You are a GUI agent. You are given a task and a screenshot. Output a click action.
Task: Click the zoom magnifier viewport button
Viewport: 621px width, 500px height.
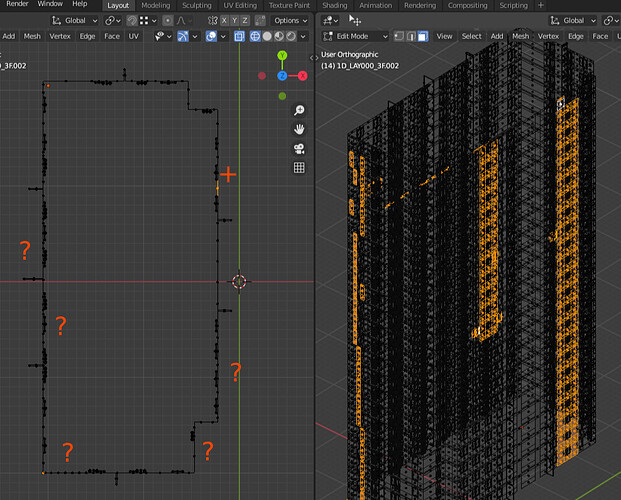click(299, 110)
